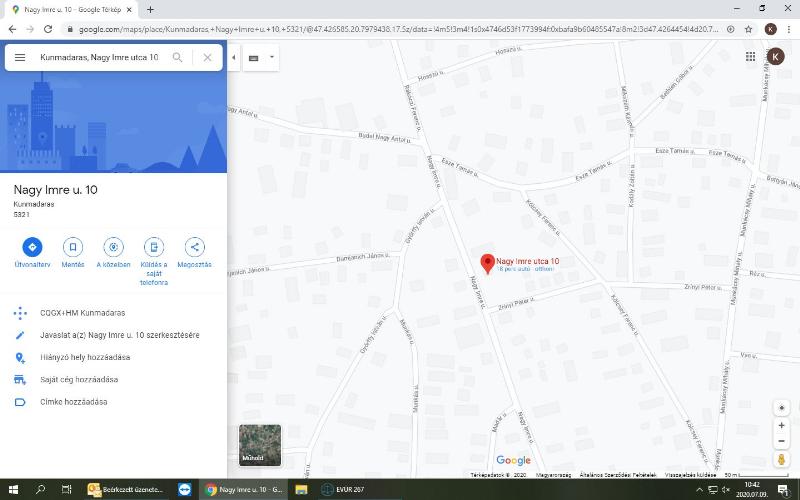Open a new Chrome tab
The image size is (800, 500).
click(x=150, y=9)
